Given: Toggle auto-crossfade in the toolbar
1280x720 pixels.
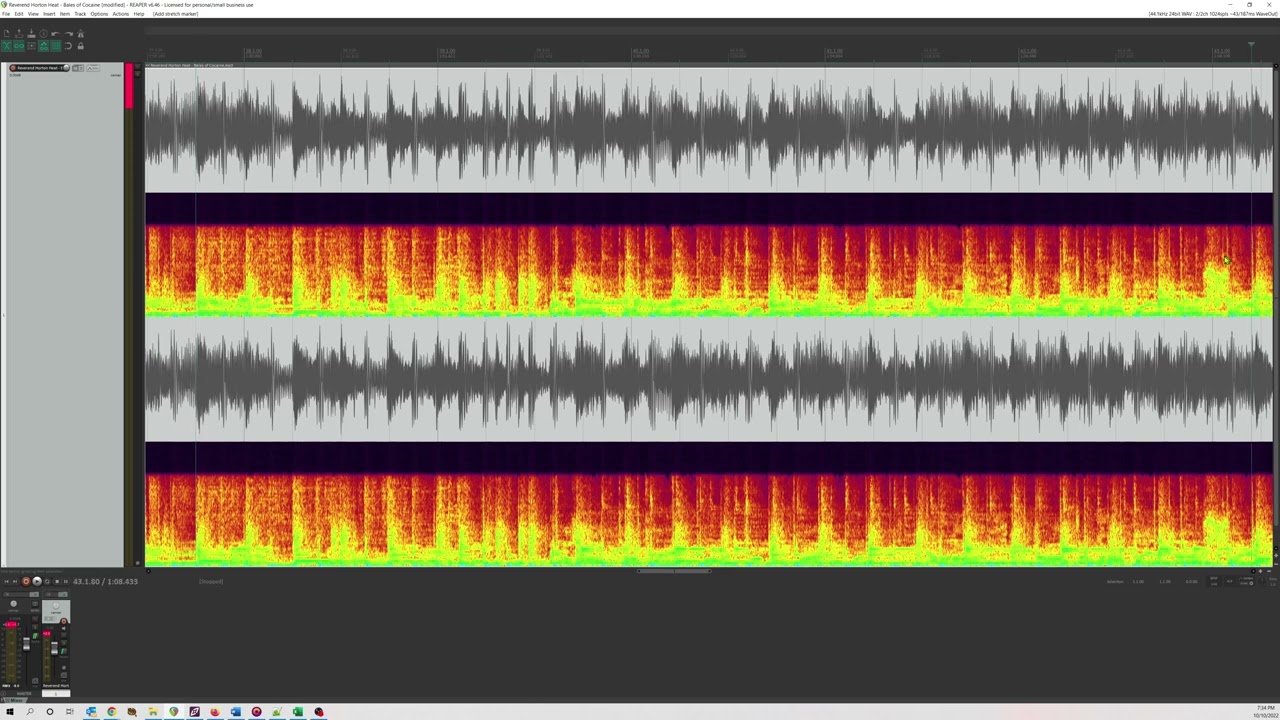Looking at the screenshot, I should tap(6, 46).
